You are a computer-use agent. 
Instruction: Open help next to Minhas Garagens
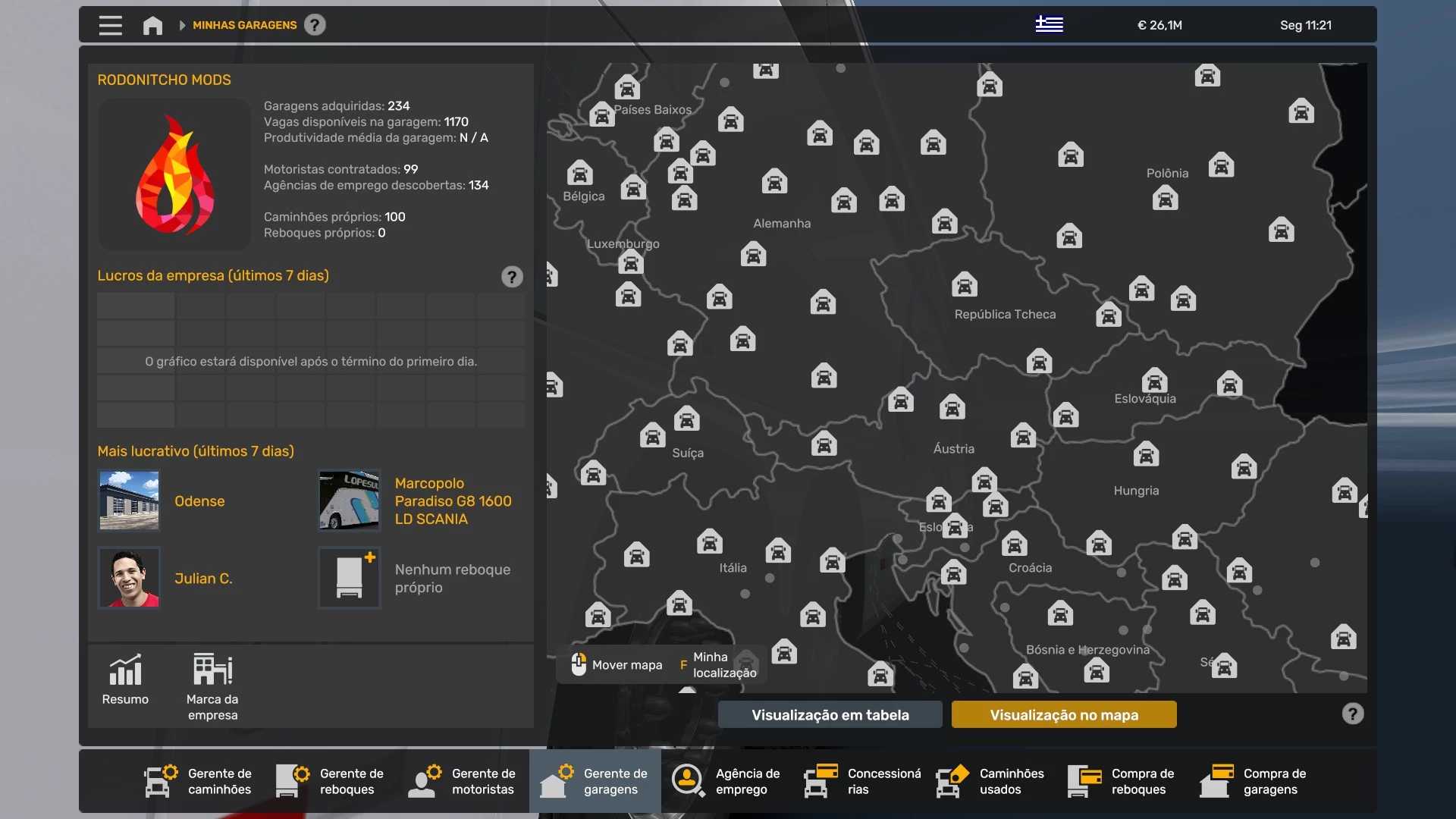[315, 25]
